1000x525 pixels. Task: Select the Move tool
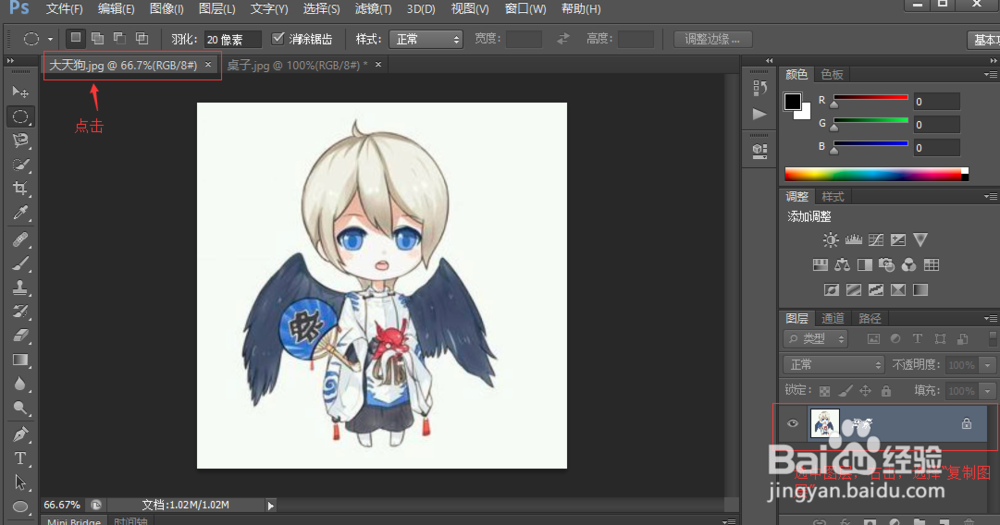point(20,92)
